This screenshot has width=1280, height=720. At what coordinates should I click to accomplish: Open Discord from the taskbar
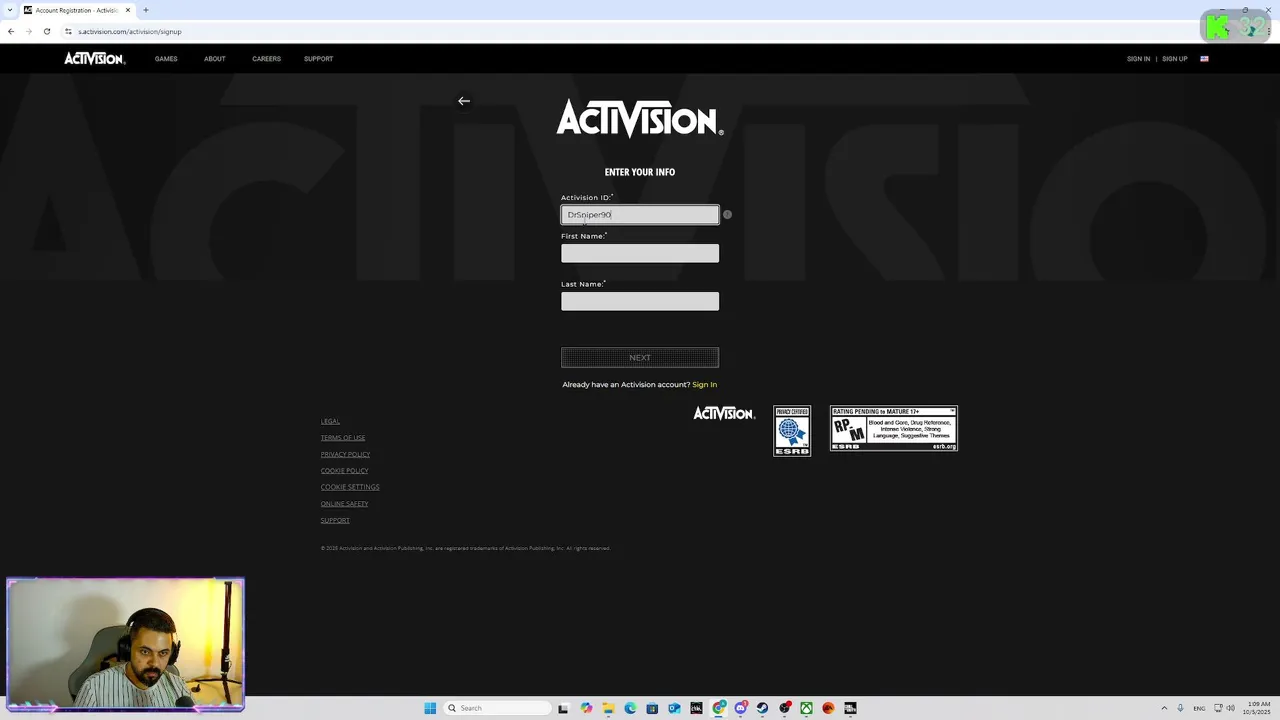(740, 708)
